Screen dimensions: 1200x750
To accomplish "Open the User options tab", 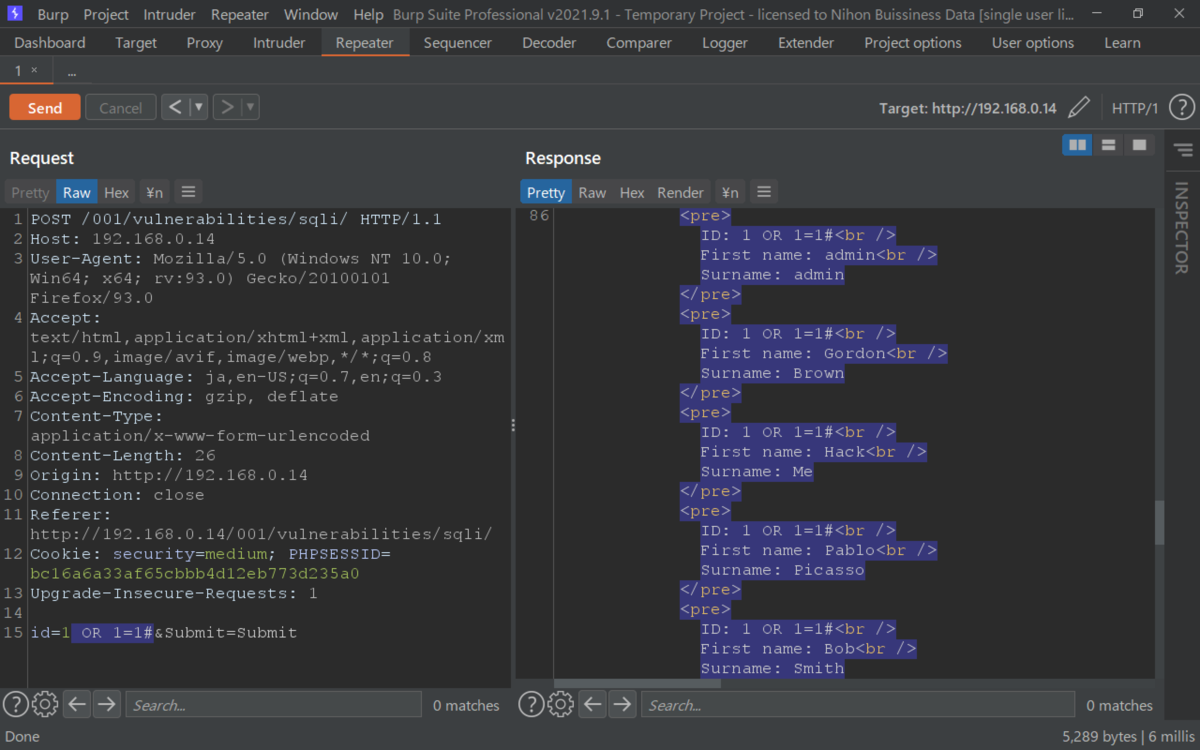I will coord(1033,43).
